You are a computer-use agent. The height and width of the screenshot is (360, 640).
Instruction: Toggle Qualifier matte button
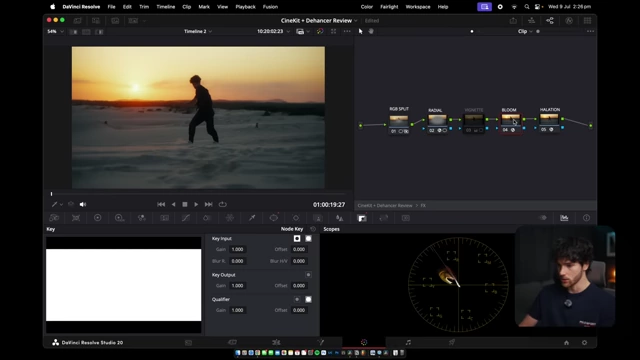tap(308, 299)
